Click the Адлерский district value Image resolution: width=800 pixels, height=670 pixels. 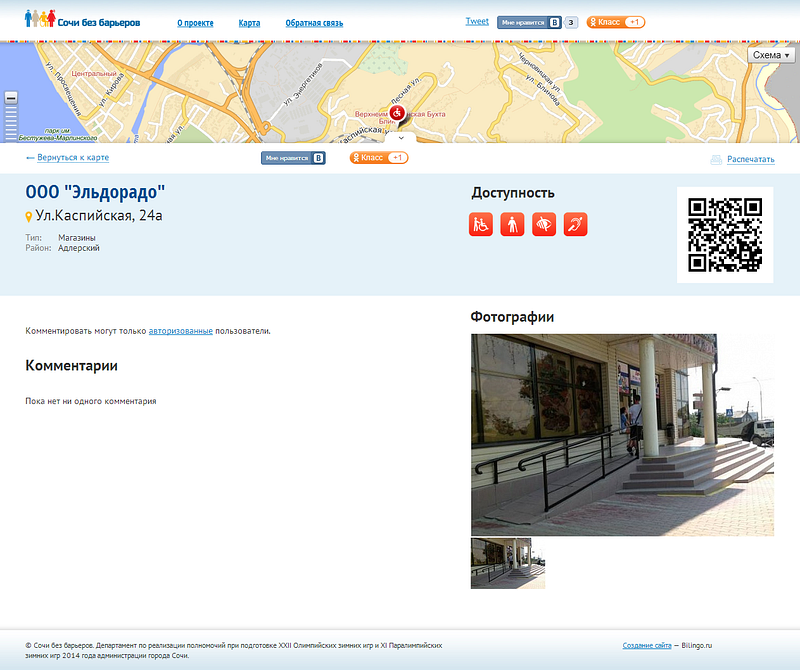[79, 248]
